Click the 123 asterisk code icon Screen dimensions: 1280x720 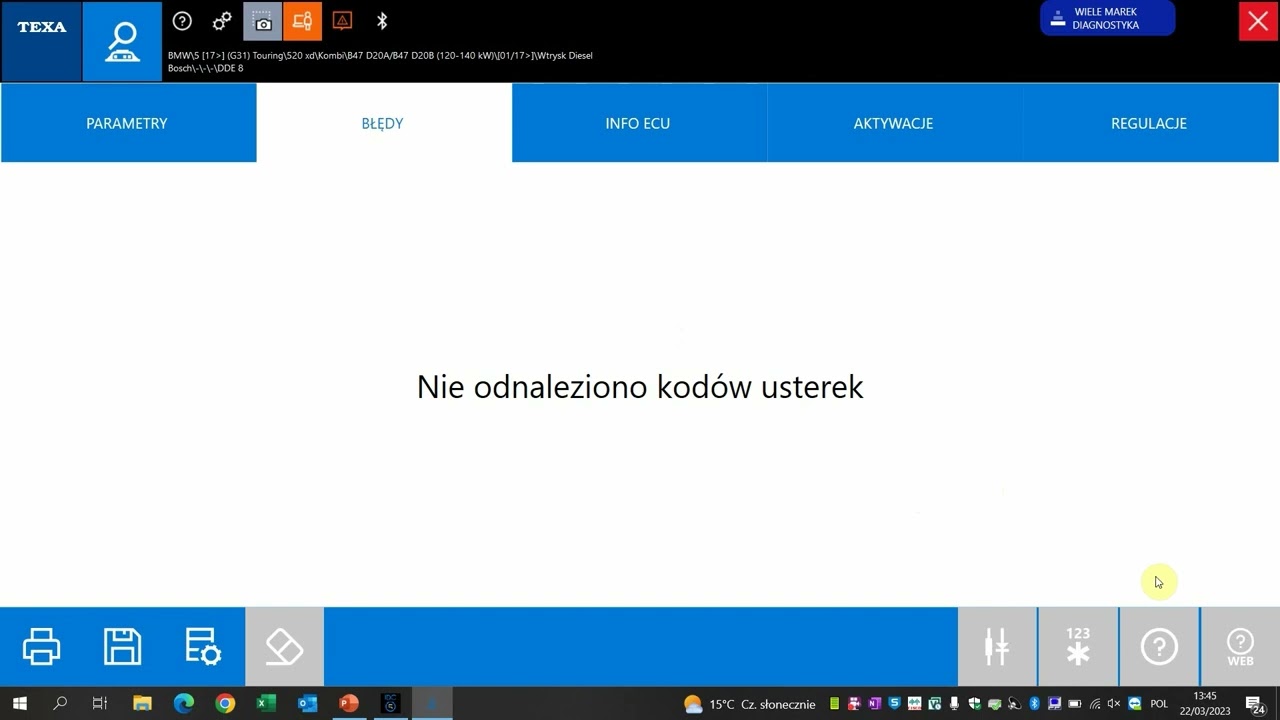pos(1078,647)
